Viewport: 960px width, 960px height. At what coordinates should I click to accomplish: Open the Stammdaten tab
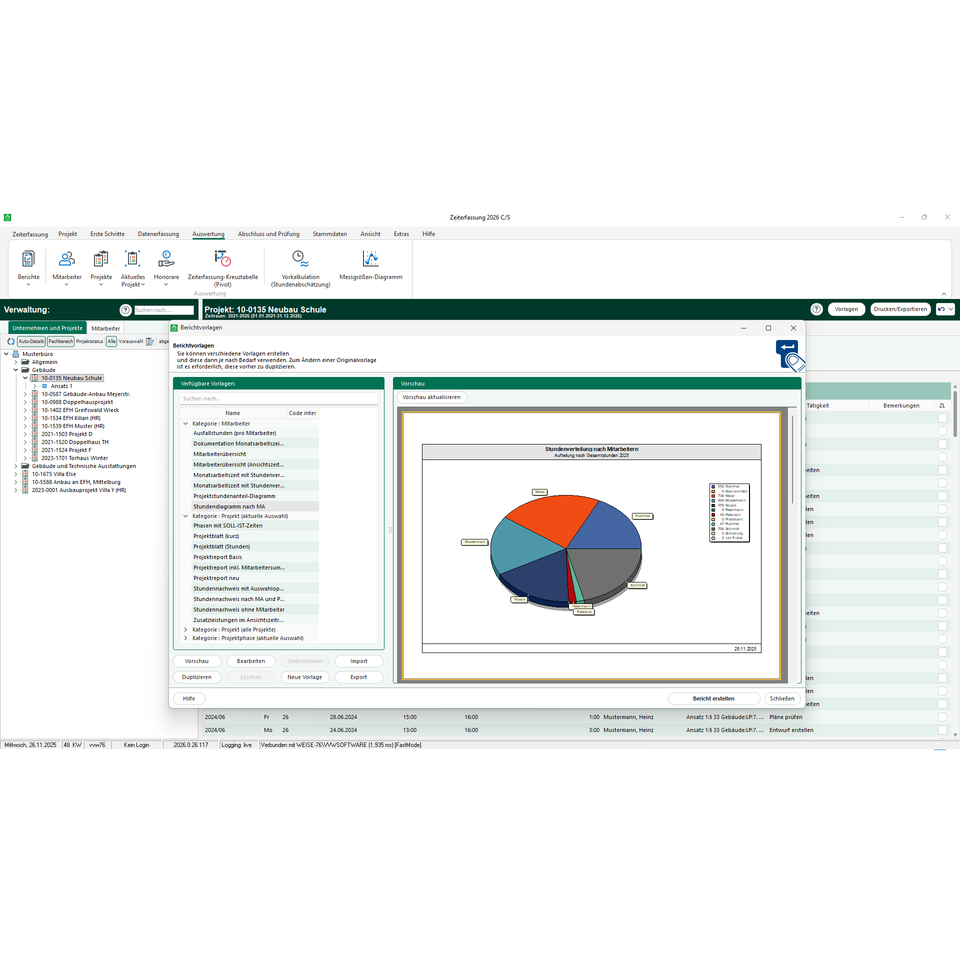click(329, 234)
